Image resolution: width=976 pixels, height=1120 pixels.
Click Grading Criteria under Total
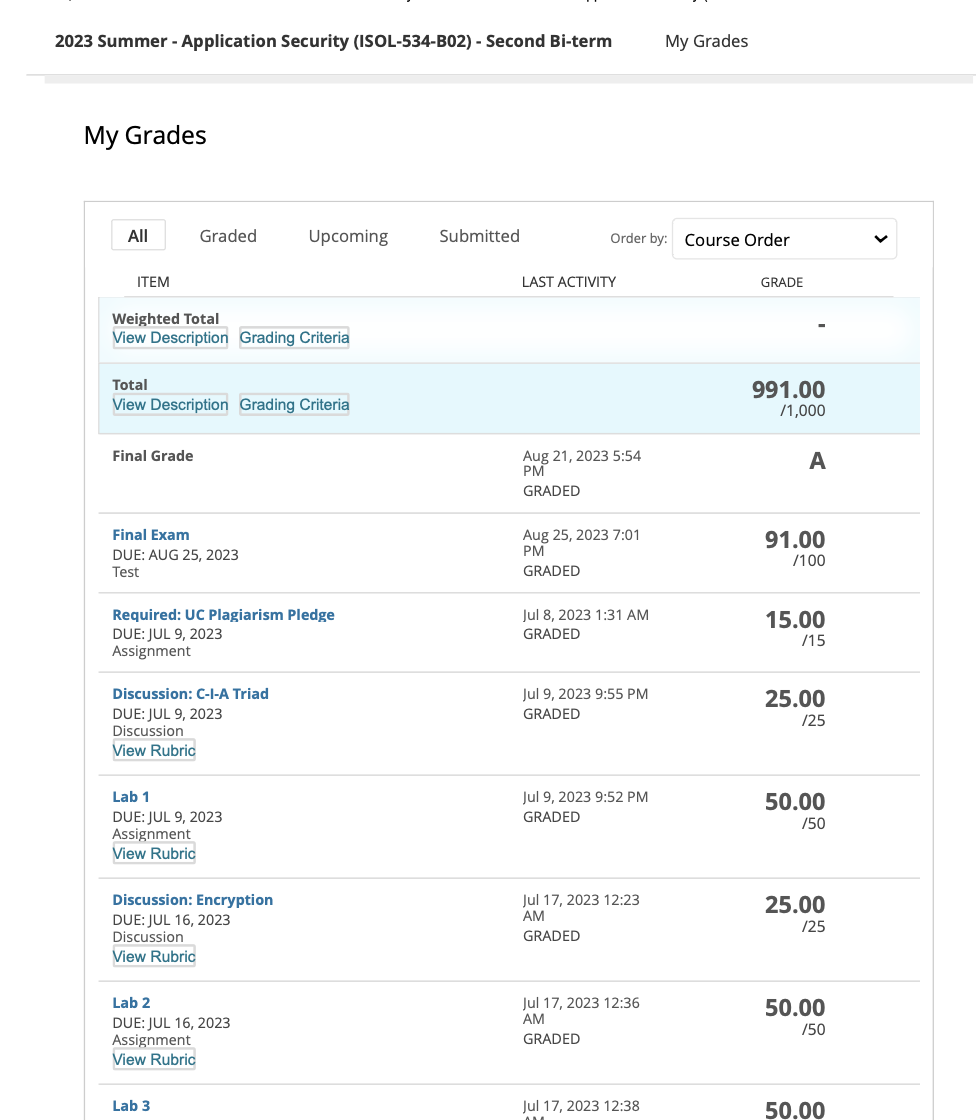point(294,405)
